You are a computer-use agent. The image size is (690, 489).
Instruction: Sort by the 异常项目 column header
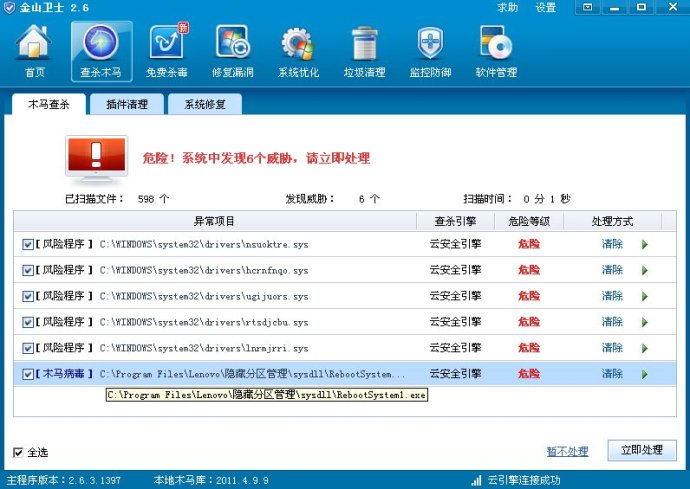[x=215, y=221]
